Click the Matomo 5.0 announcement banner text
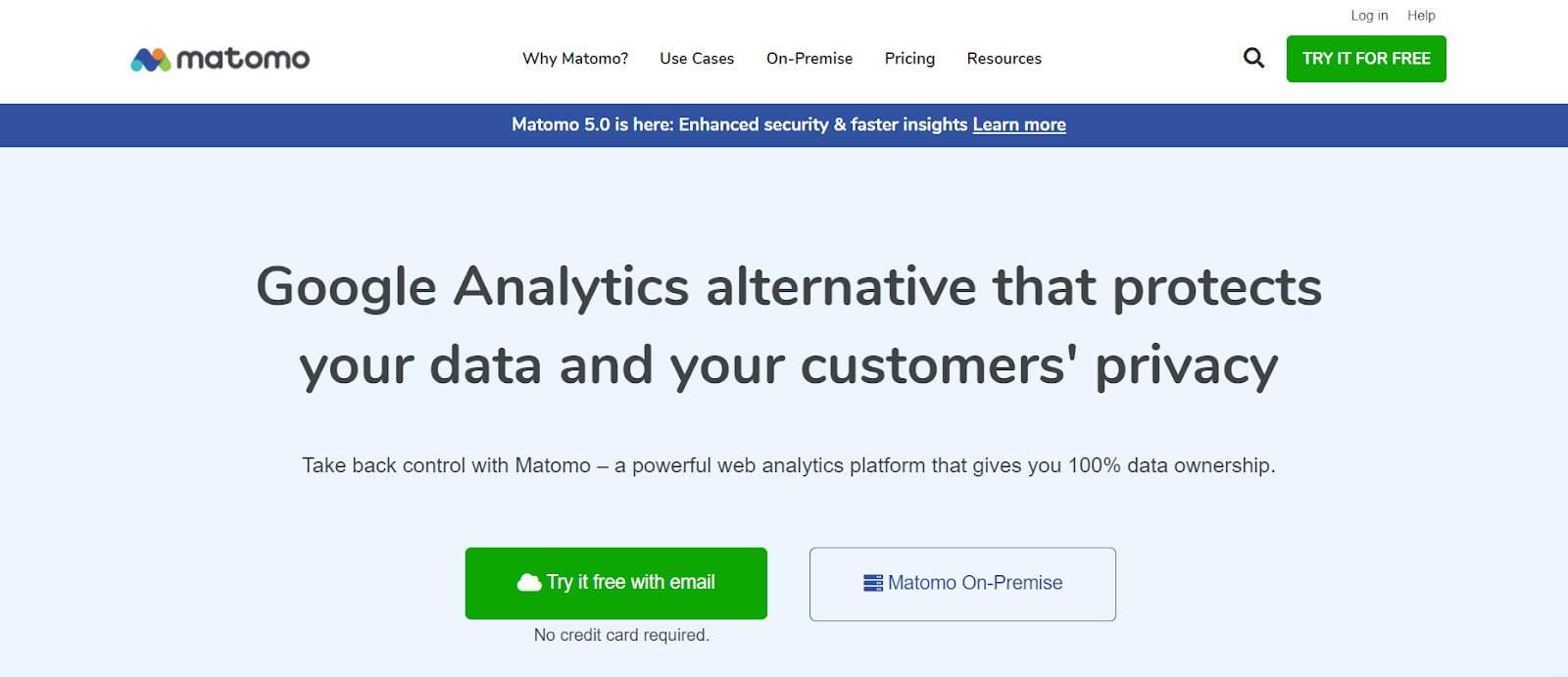 [740, 124]
